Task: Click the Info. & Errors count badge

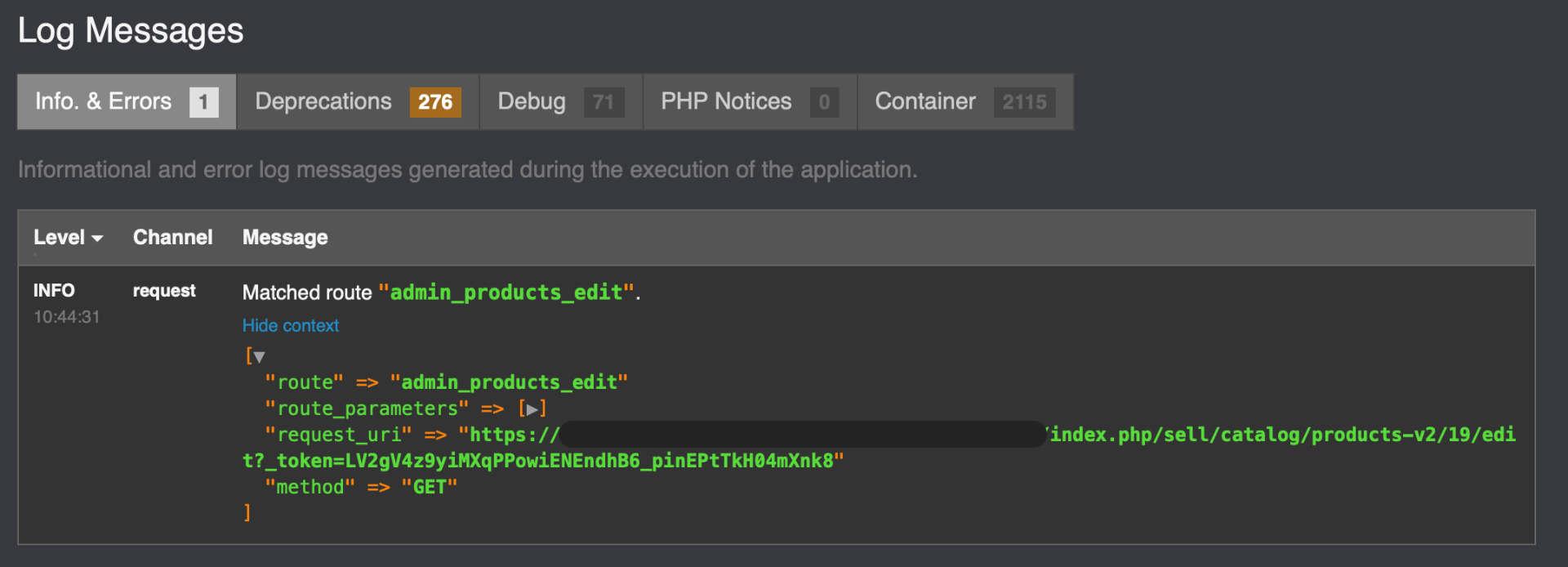Action: (203, 102)
